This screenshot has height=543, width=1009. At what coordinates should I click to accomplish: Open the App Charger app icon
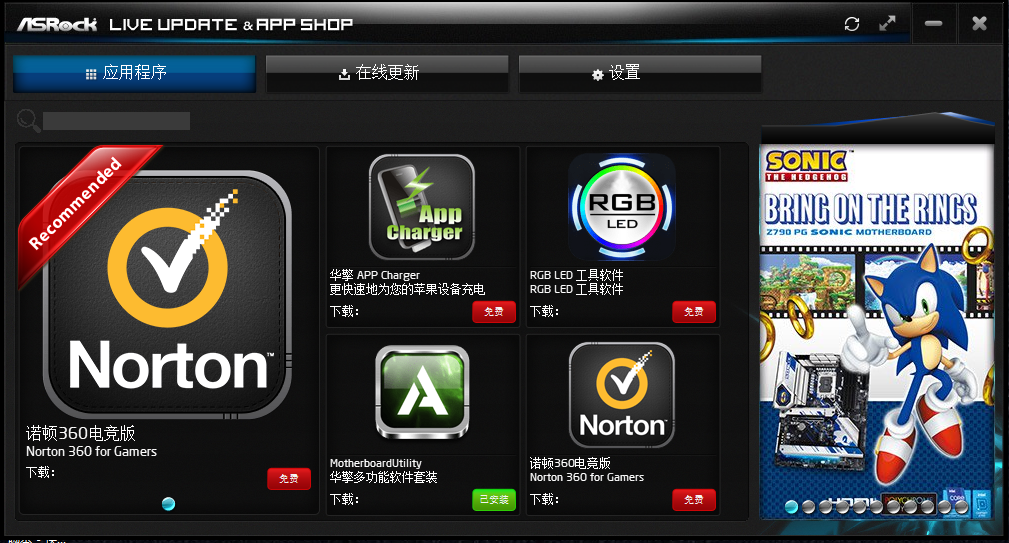[422, 207]
